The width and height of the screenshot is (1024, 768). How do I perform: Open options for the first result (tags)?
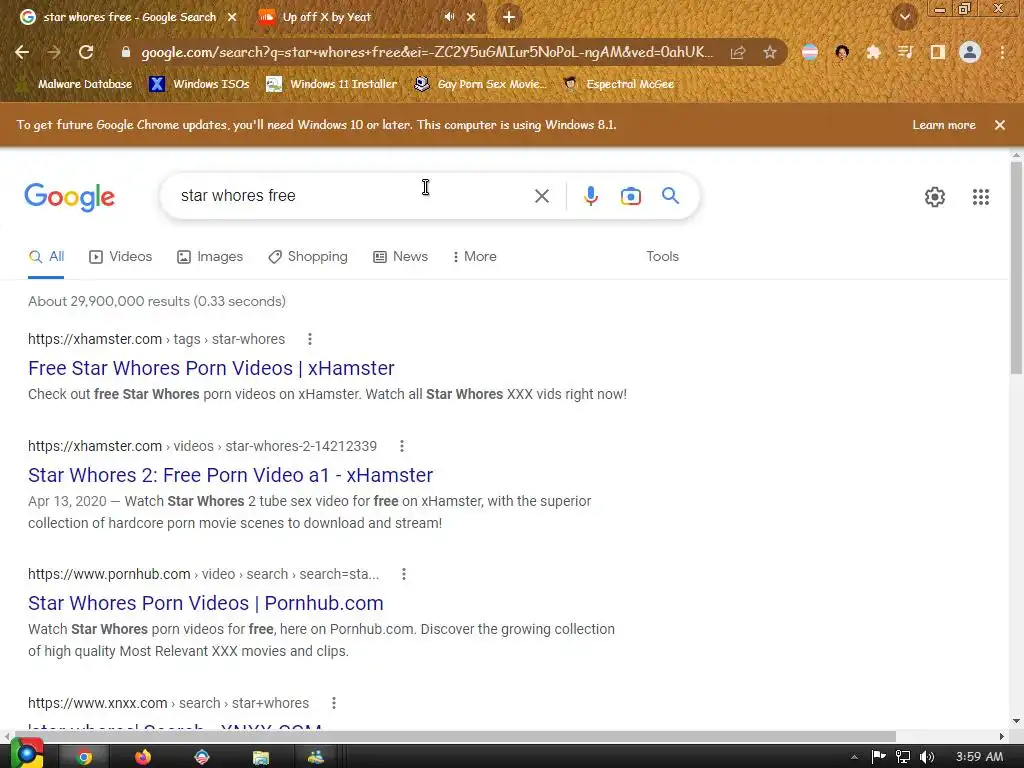click(310, 339)
